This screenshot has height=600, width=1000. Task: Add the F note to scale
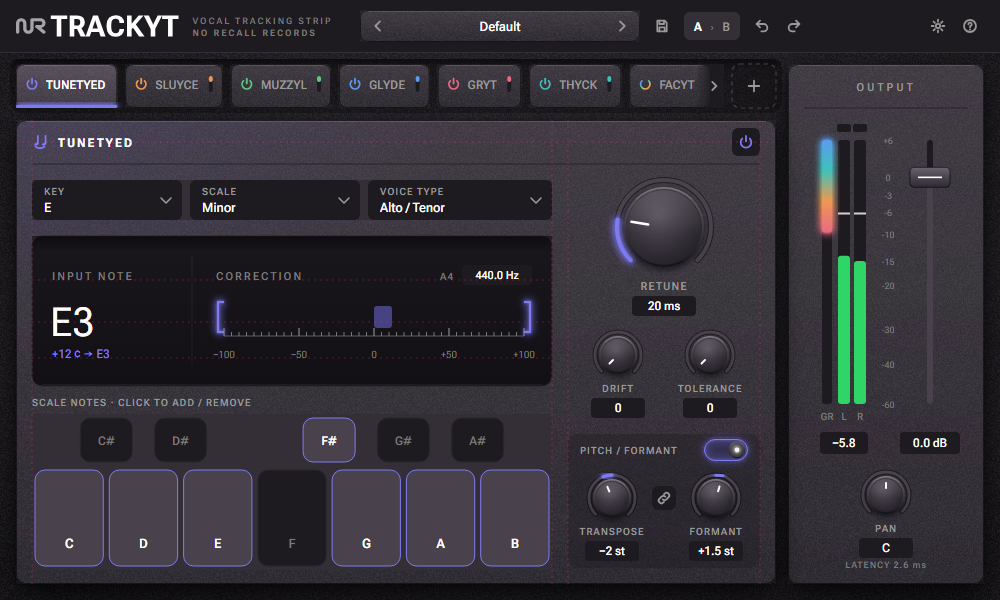(x=292, y=518)
